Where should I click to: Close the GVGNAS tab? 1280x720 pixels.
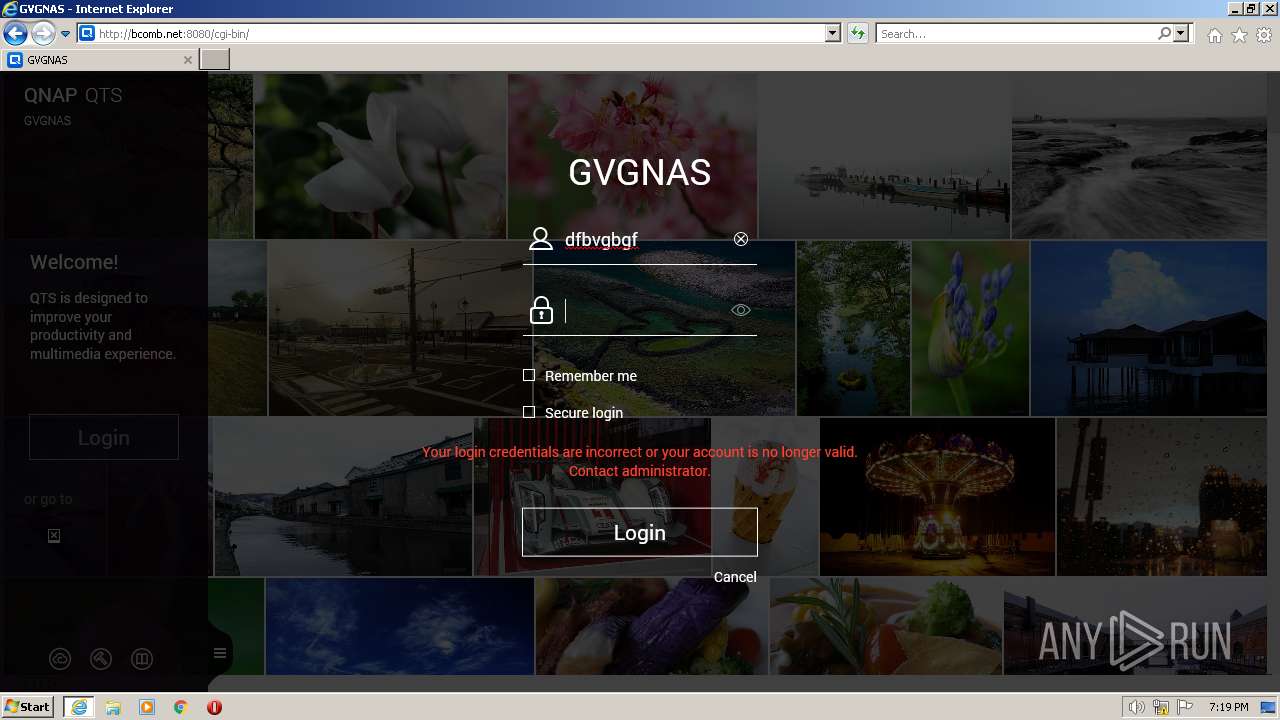pos(187,60)
